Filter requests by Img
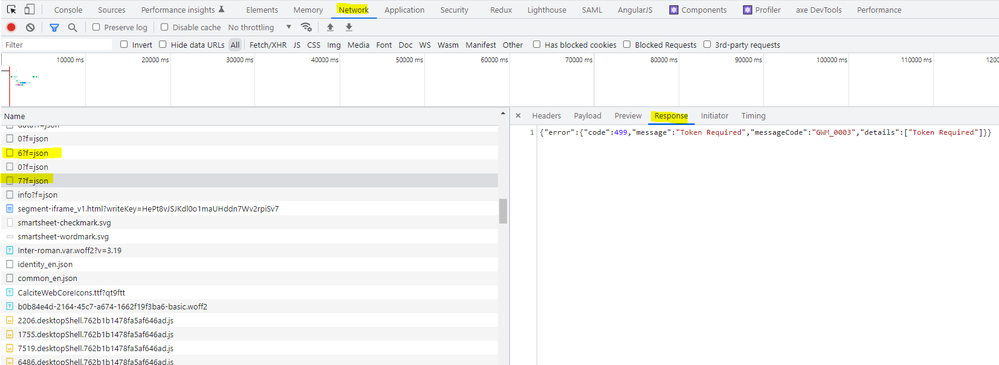The width and height of the screenshot is (999, 365). (x=334, y=45)
